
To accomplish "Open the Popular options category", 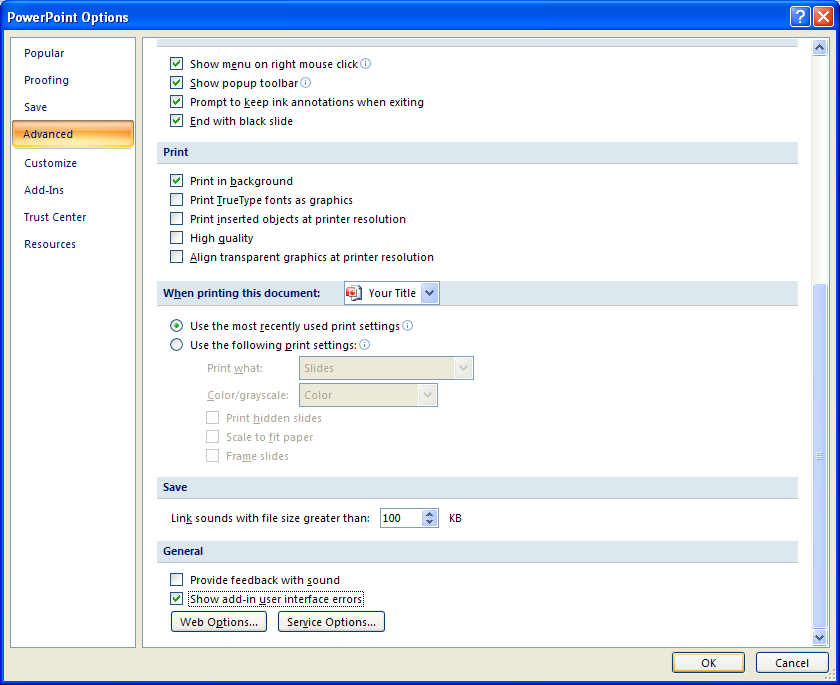I will point(44,53).
